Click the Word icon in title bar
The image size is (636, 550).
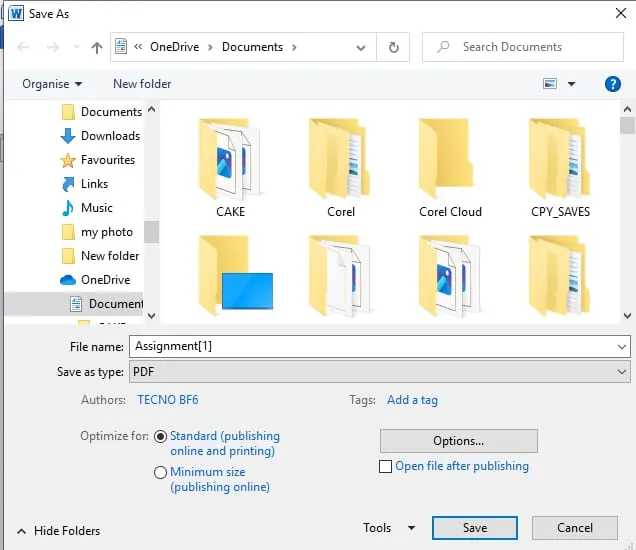pyautogui.click(x=16, y=13)
